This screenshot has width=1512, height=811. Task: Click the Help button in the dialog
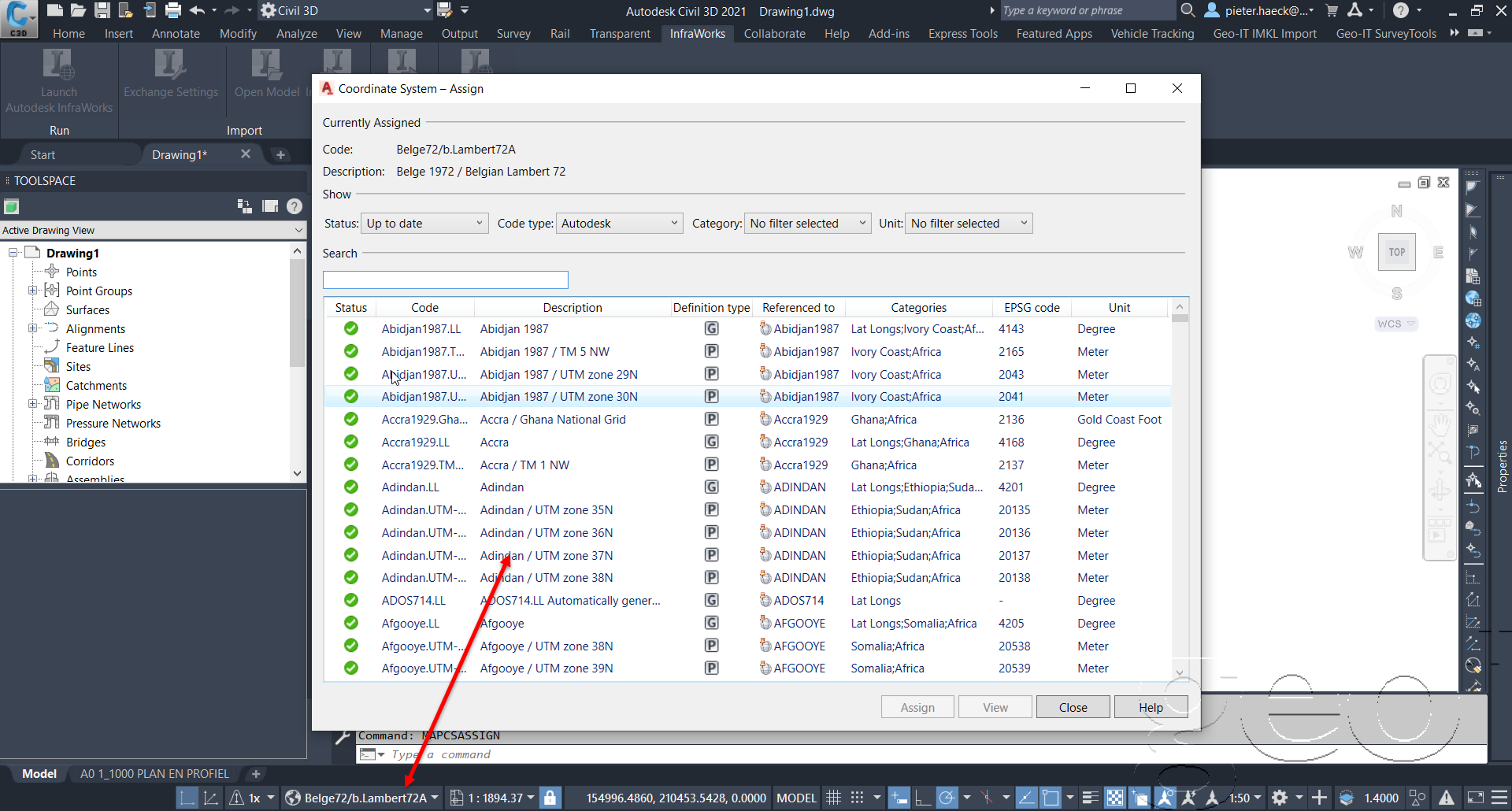[1151, 707]
